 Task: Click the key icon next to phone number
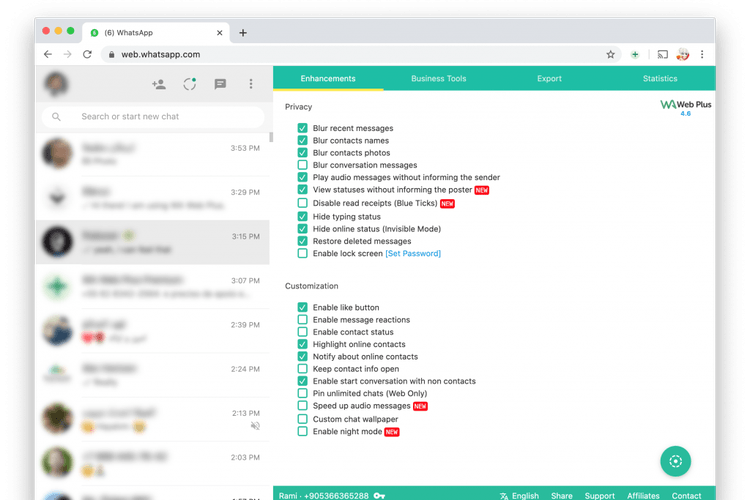coord(379,496)
